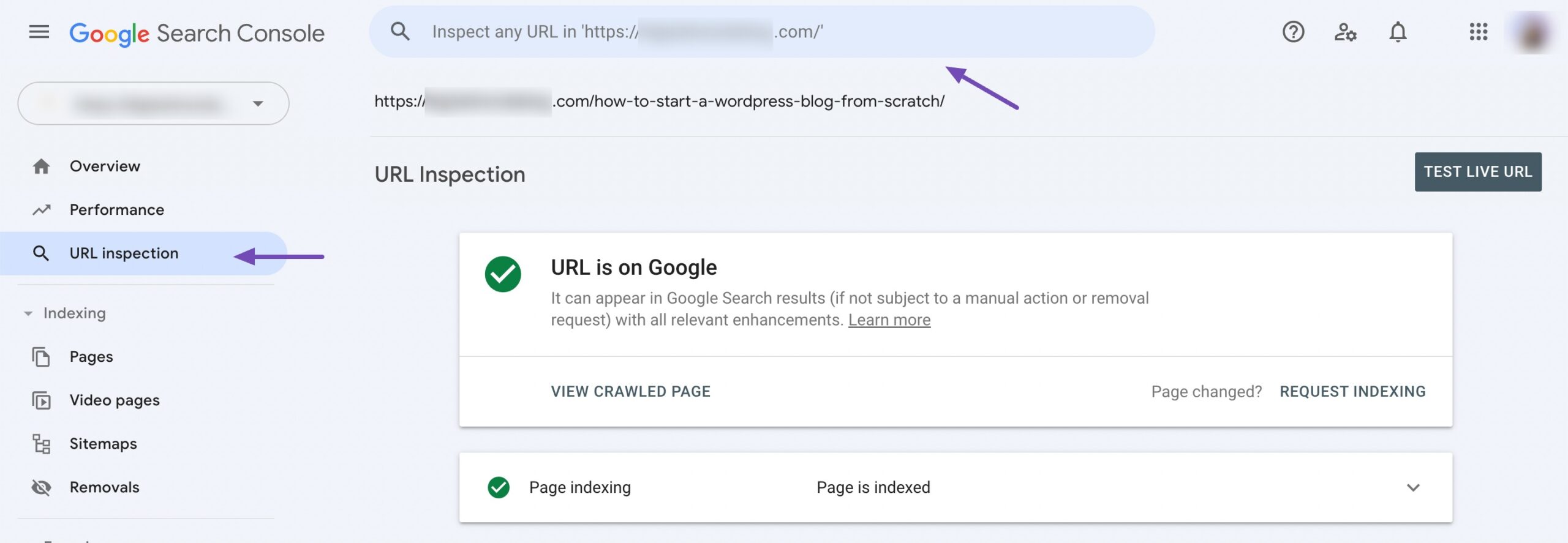Open users and settings icon
The width and height of the screenshot is (1568, 543).
coord(1345,32)
